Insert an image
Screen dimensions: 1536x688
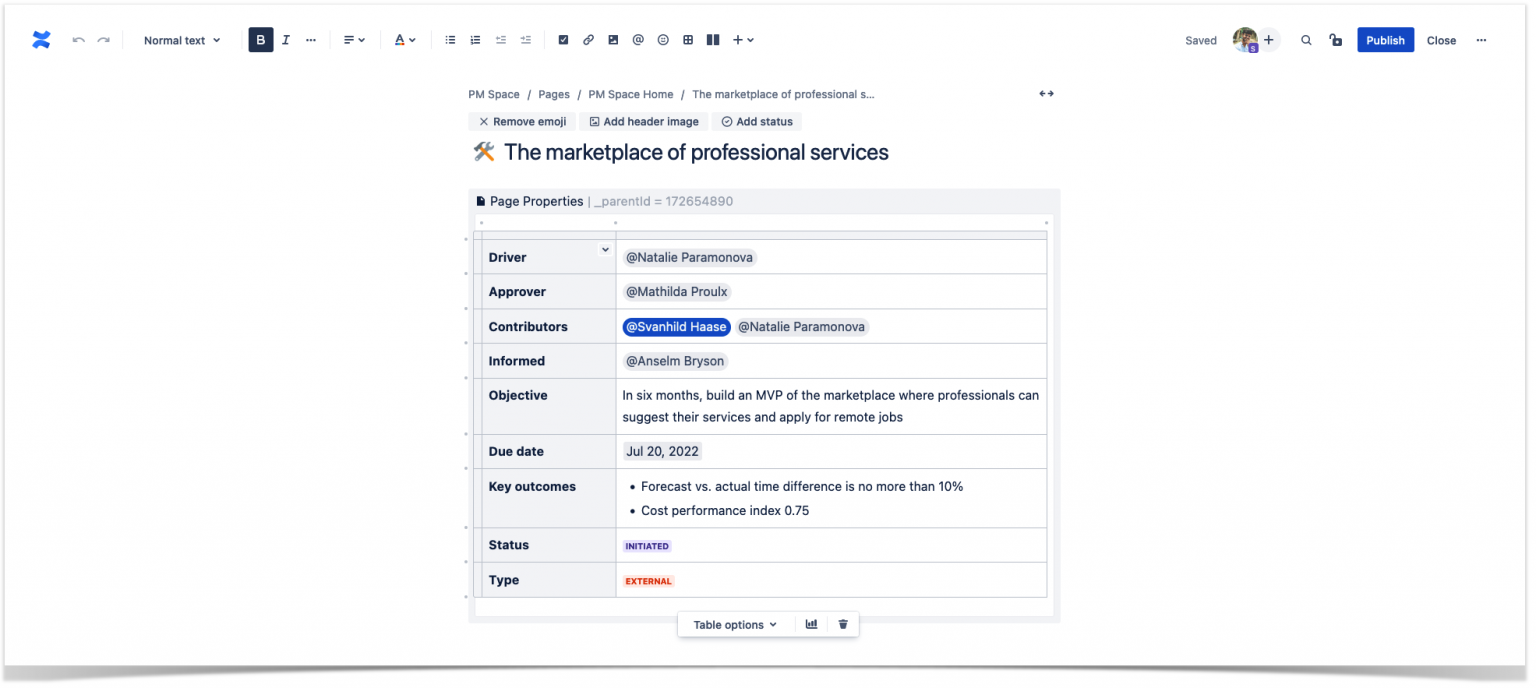click(613, 39)
